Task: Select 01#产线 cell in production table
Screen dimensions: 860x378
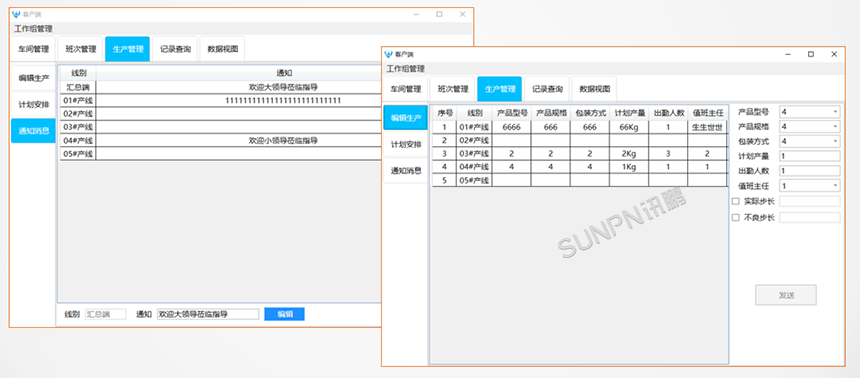Action: pyautogui.click(x=474, y=127)
